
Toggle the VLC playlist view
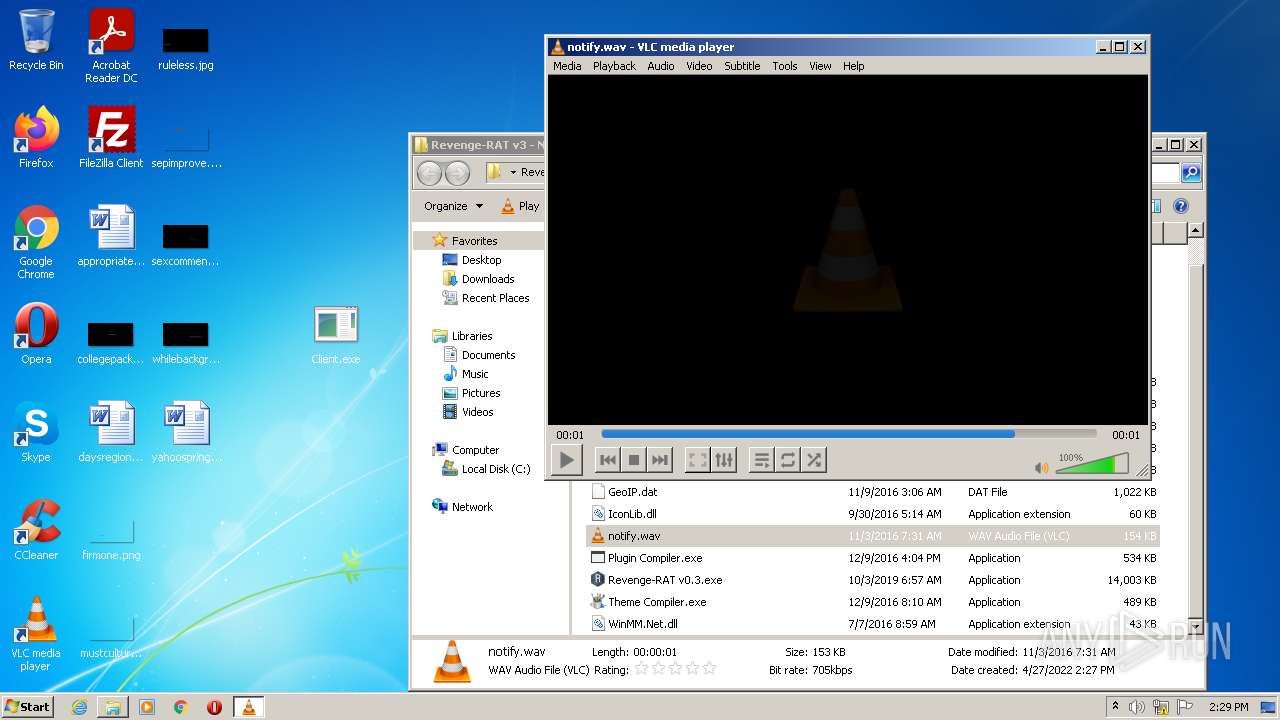762,460
